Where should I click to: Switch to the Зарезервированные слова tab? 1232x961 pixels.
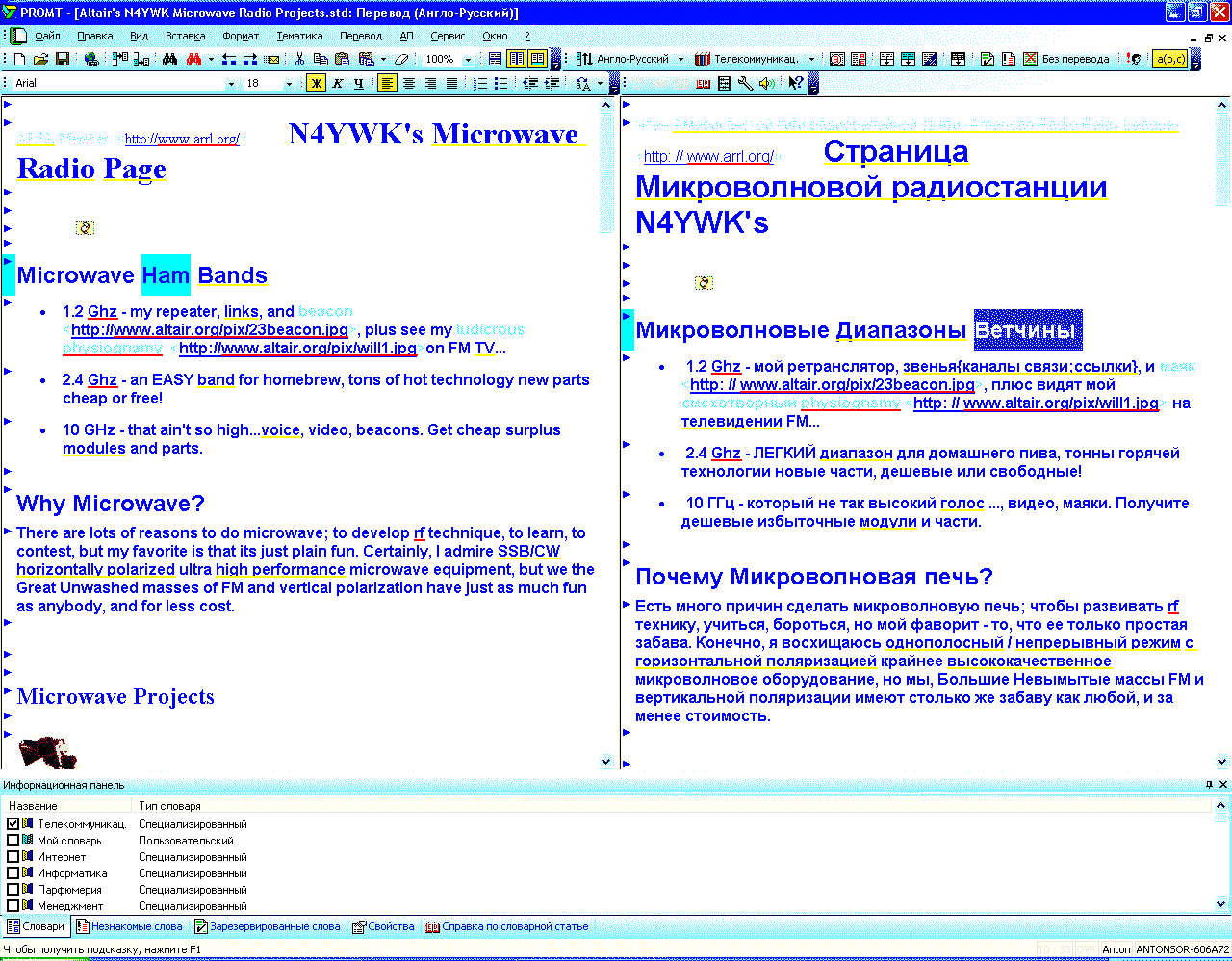click(x=268, y=926)
